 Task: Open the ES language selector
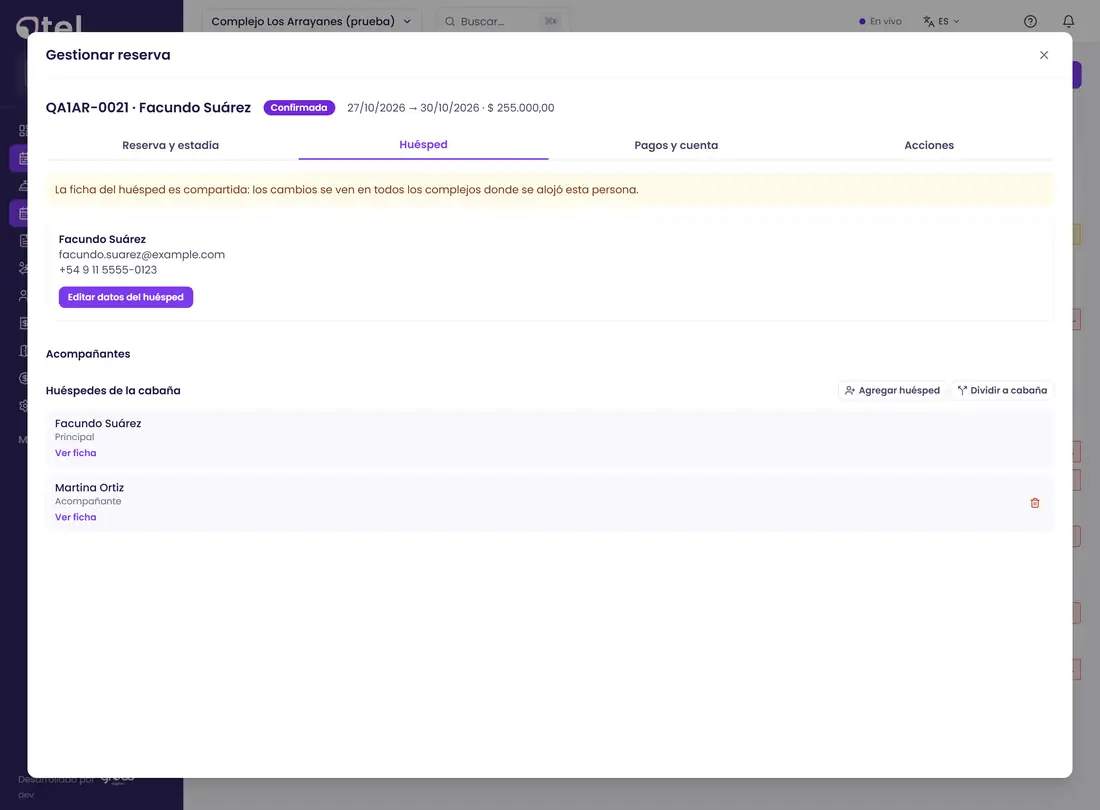pyautogui.click(x=941, y=22)
